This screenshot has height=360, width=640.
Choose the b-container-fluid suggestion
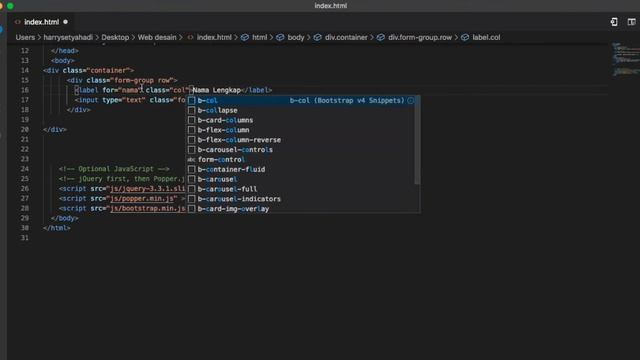301,169
